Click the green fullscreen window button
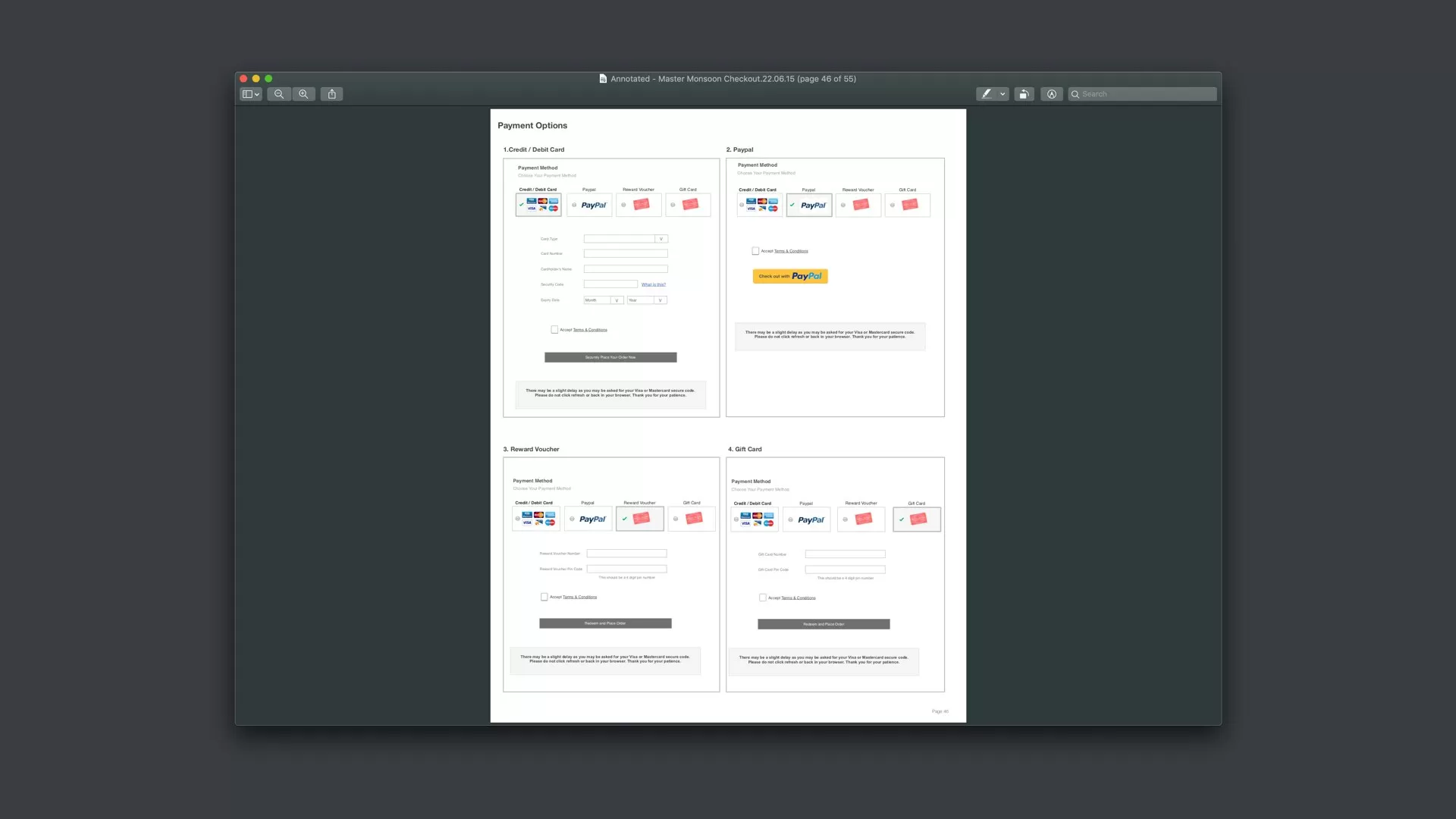Image resolution: width=1456 pixels, height=819 pixels. 268,79
